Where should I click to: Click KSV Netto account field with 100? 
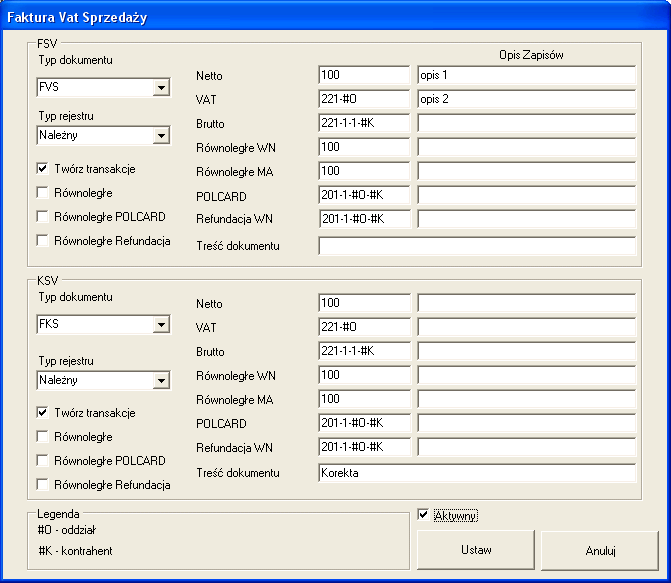point(364,303)
